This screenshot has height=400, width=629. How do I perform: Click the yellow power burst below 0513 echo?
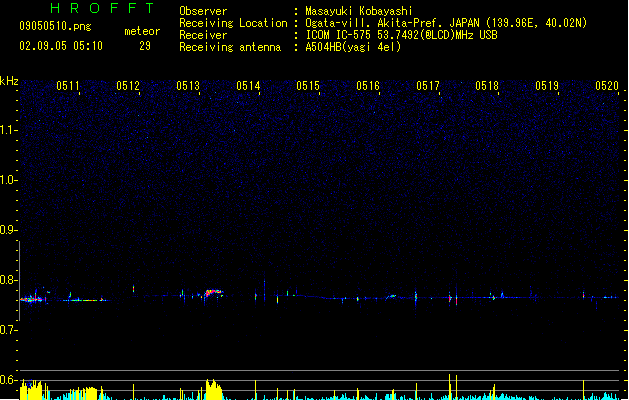coord(213,389)
